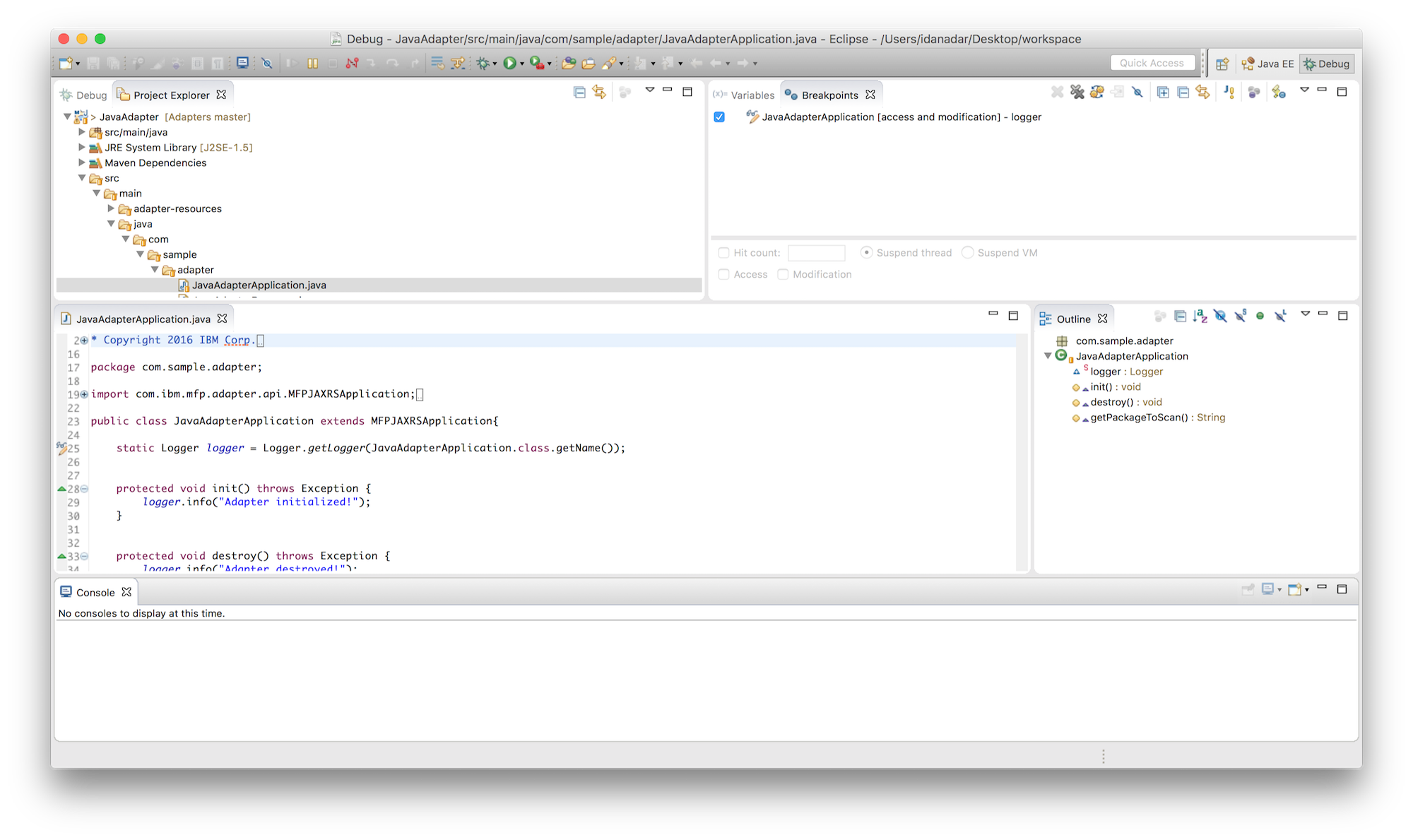Collapse the adapter folder node
This screenshot has width=1413, height=840.
coord(155,270)
